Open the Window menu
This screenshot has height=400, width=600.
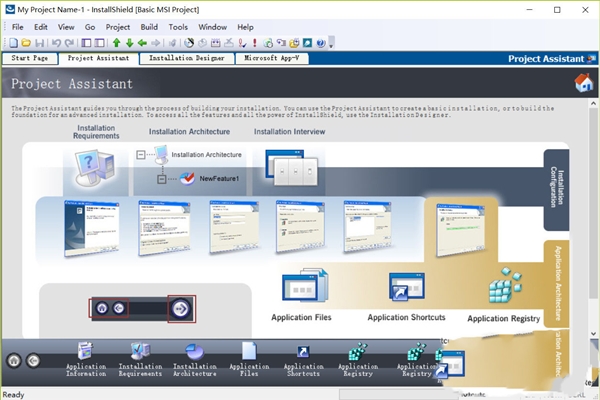[213, 27]
